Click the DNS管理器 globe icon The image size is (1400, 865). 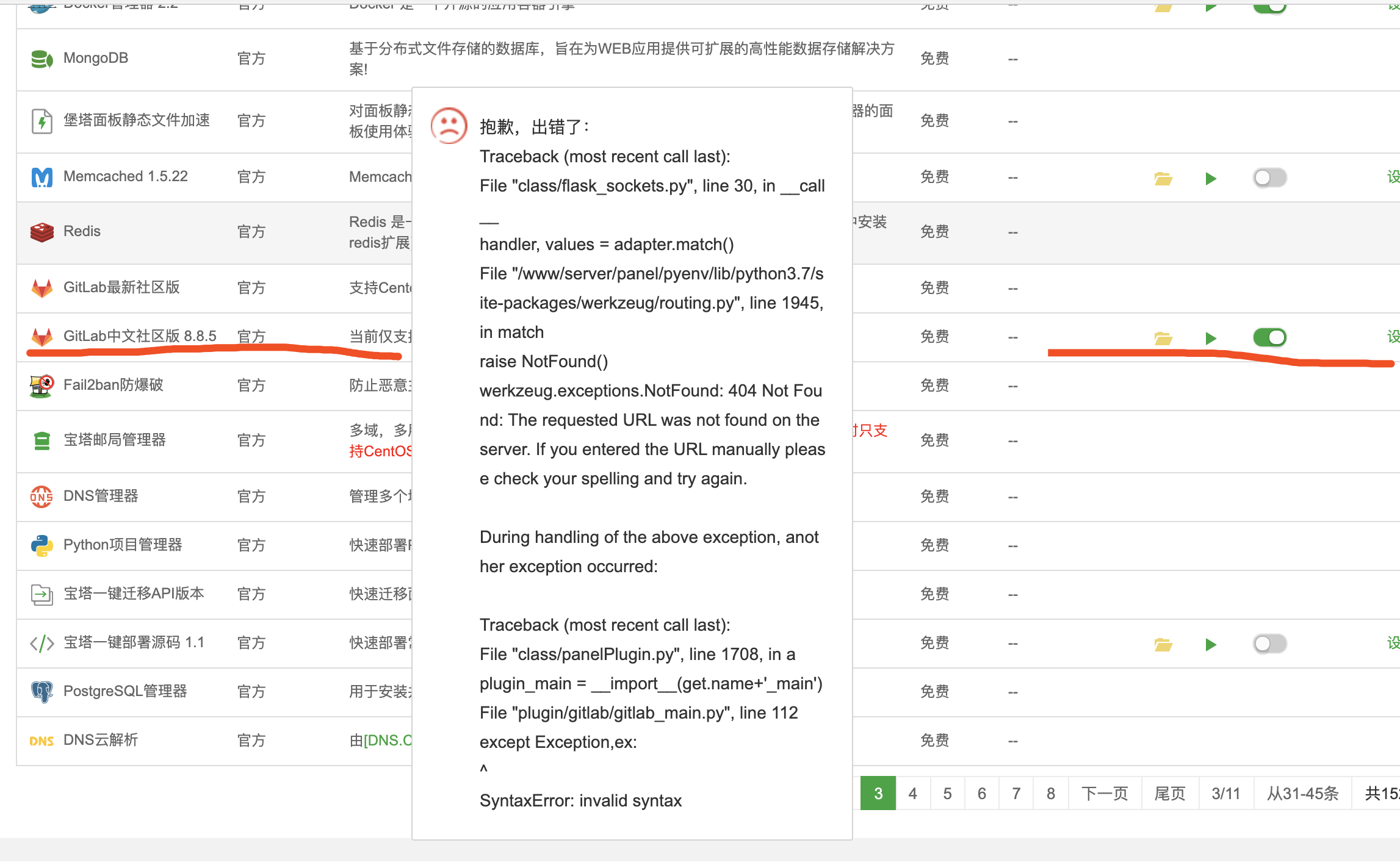41,497
